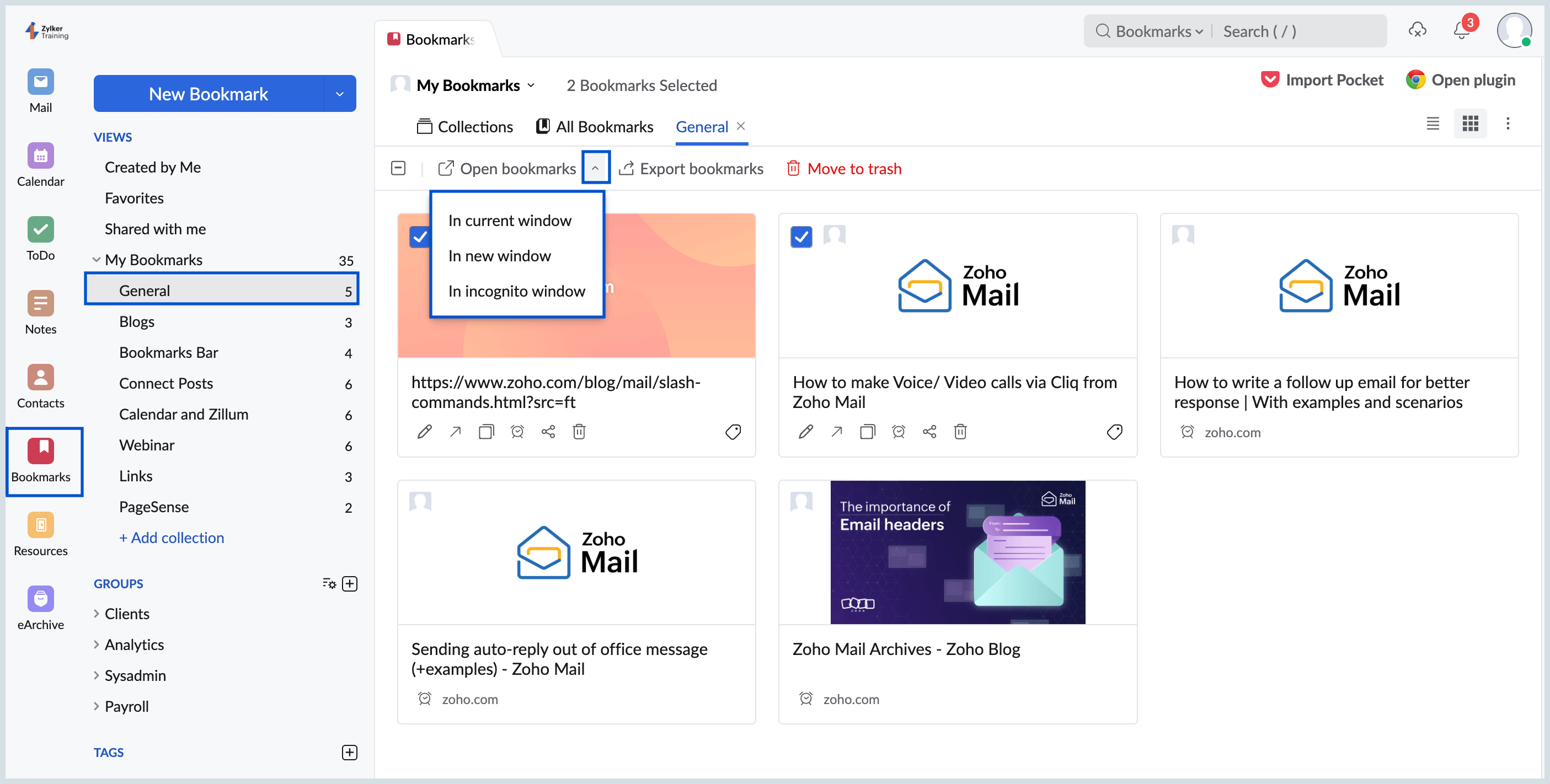1550x784 pixels.
Task: Share the slash-commands bookmark
Action: tap(548, 431)
